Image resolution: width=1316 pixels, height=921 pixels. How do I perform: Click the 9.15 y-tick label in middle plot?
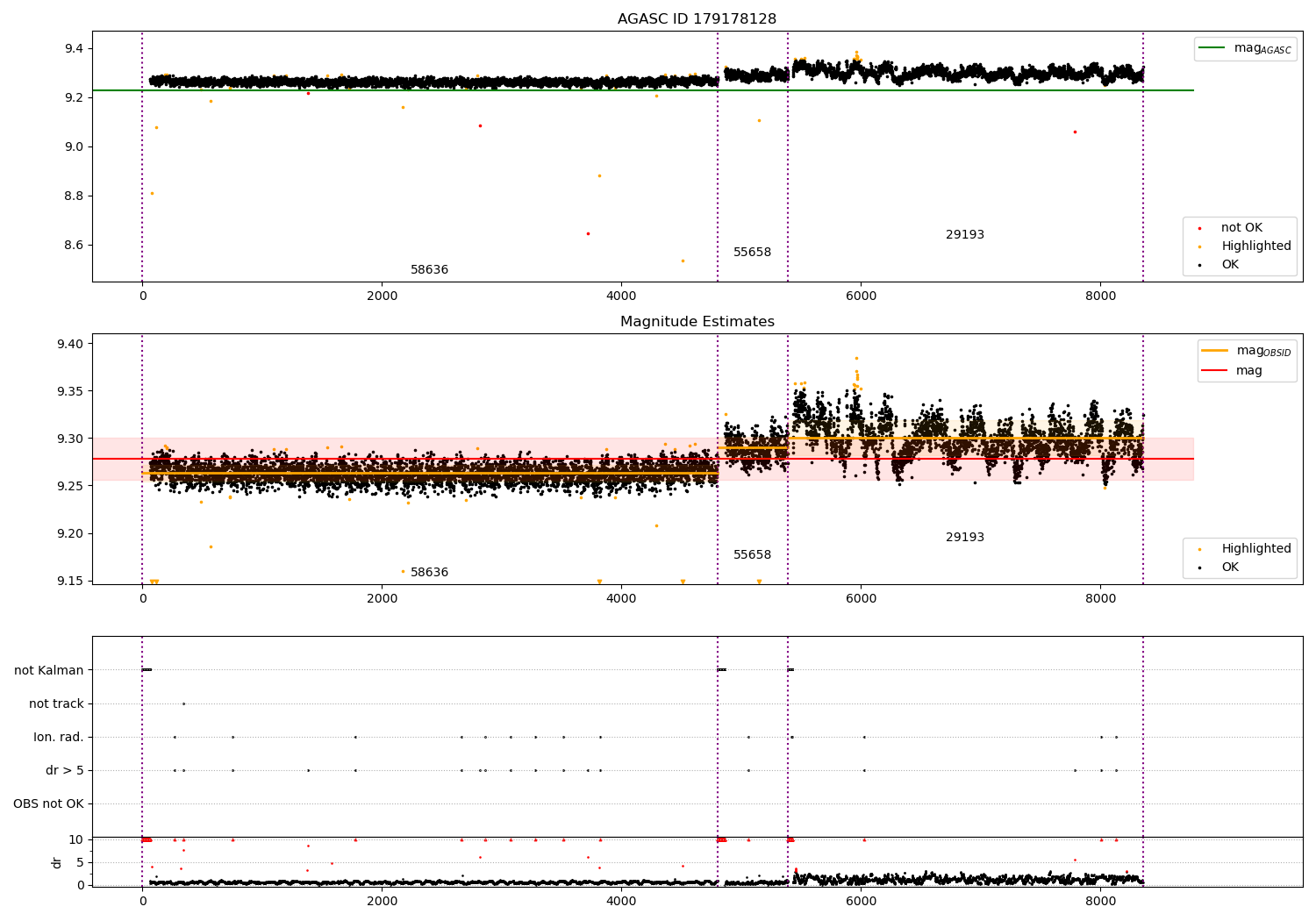pyautogui.click(x=68, y=582)
